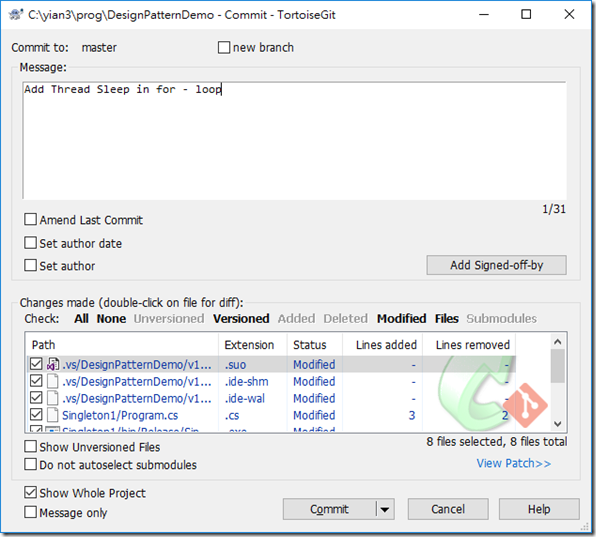
Task: Select the Singleton1/Program.cs path text
Action: point(120,415)
